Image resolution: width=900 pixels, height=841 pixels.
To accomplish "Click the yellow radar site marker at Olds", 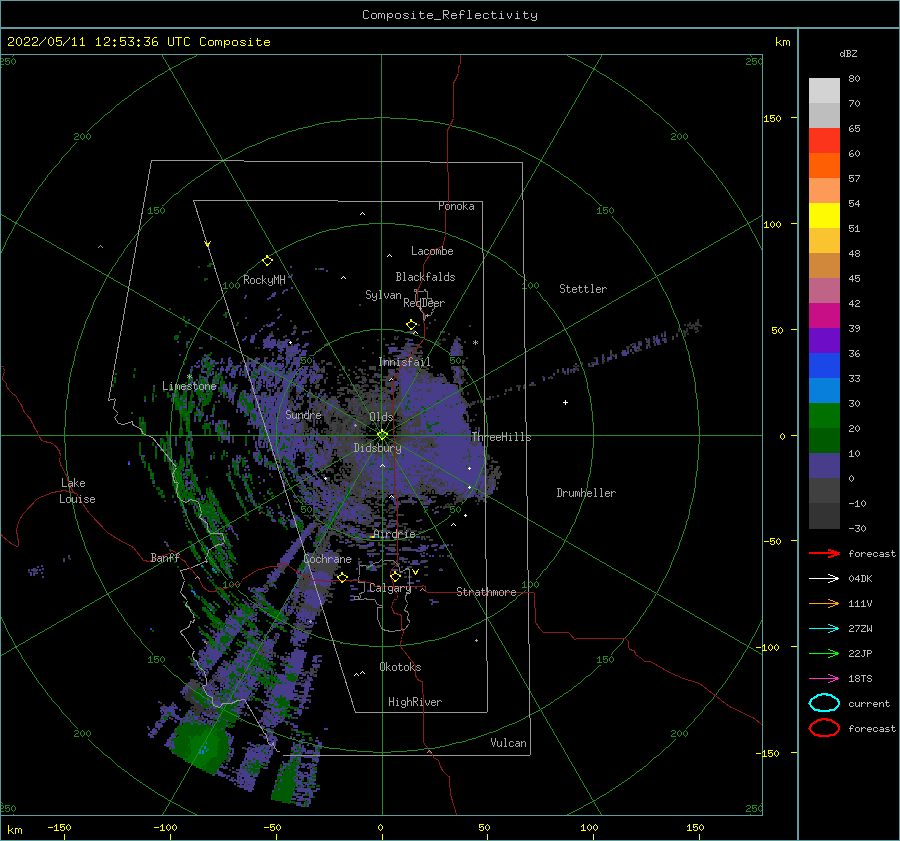I will 382,435.
